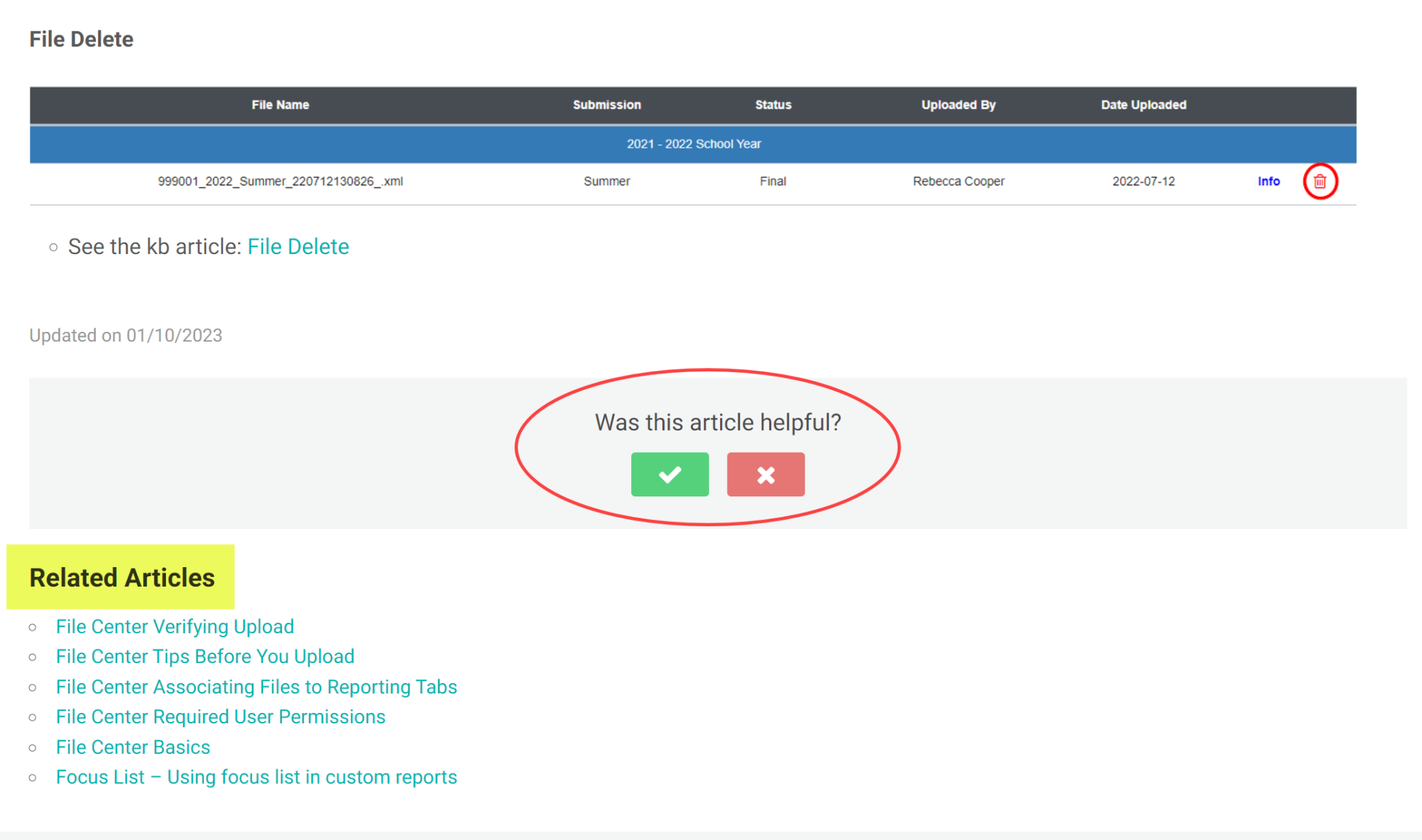The image size is (1422, 840).
Task: Open File Center Associating Files to Reporting Tabs
Action: tap(256, 687)
